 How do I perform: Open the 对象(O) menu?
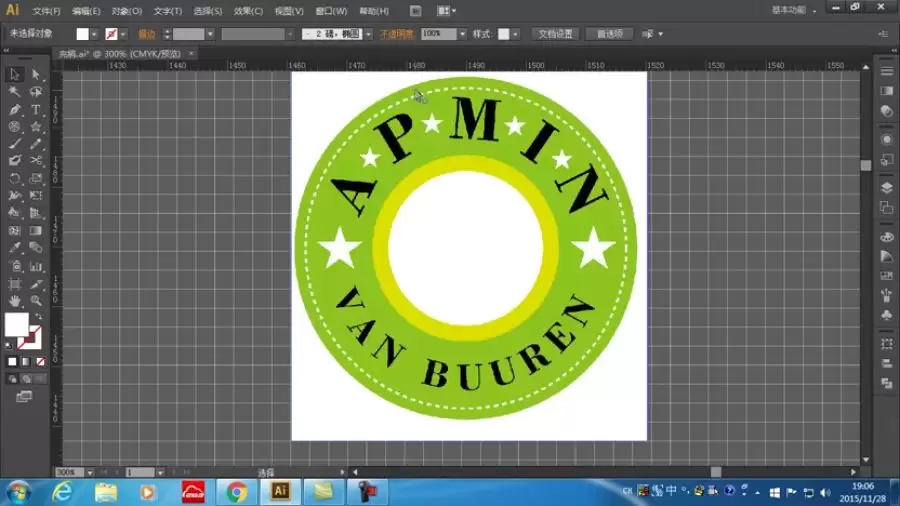tap(127, 11)
